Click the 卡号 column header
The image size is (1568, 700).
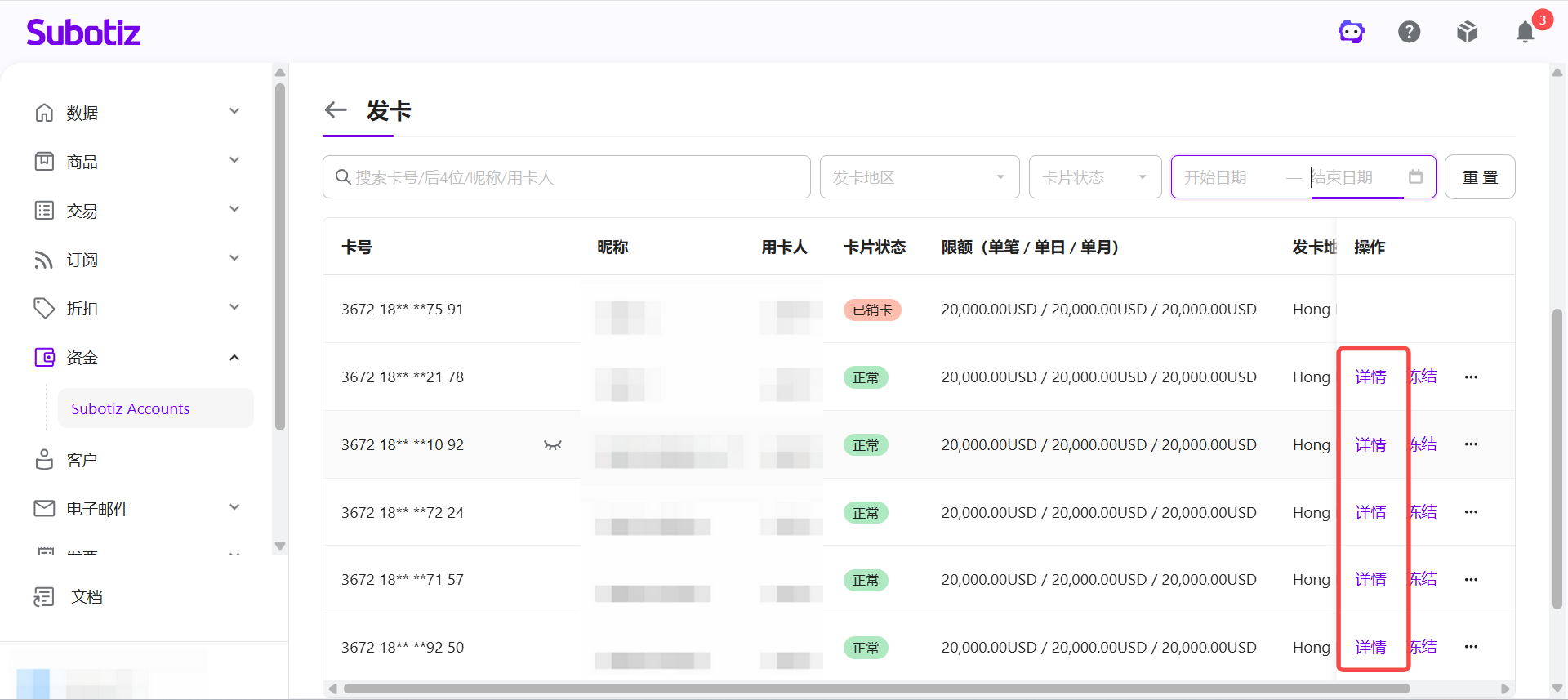pyautogui.click(x=357, y=247)
